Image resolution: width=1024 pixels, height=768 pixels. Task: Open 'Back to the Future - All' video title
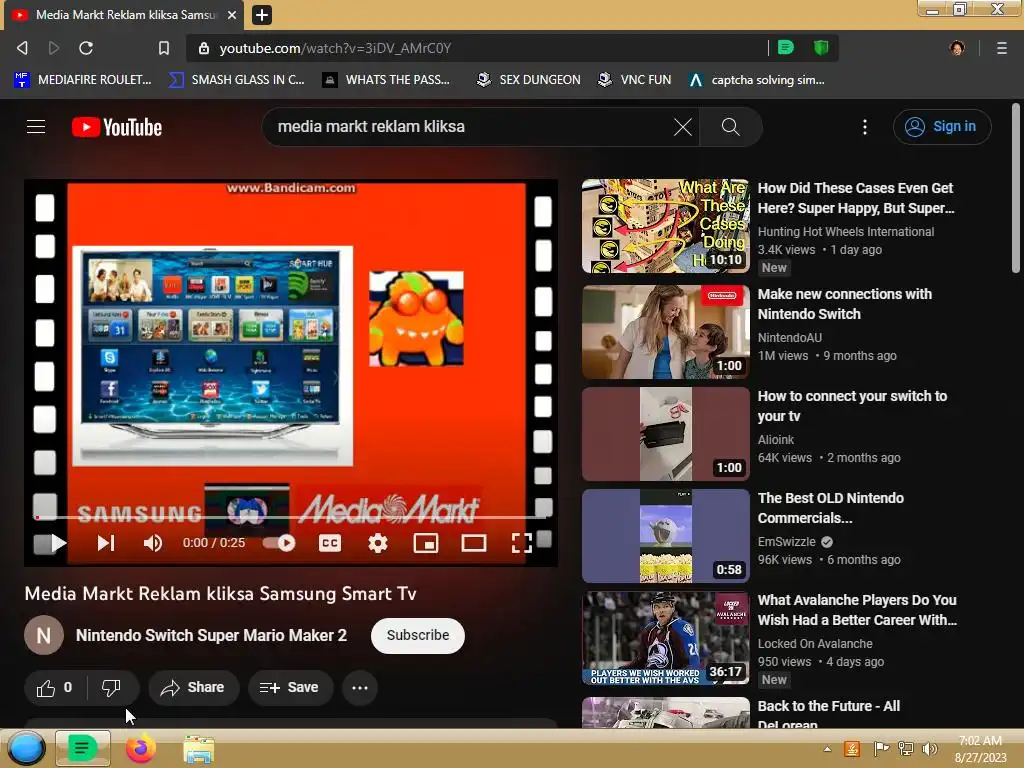point(829,715)
